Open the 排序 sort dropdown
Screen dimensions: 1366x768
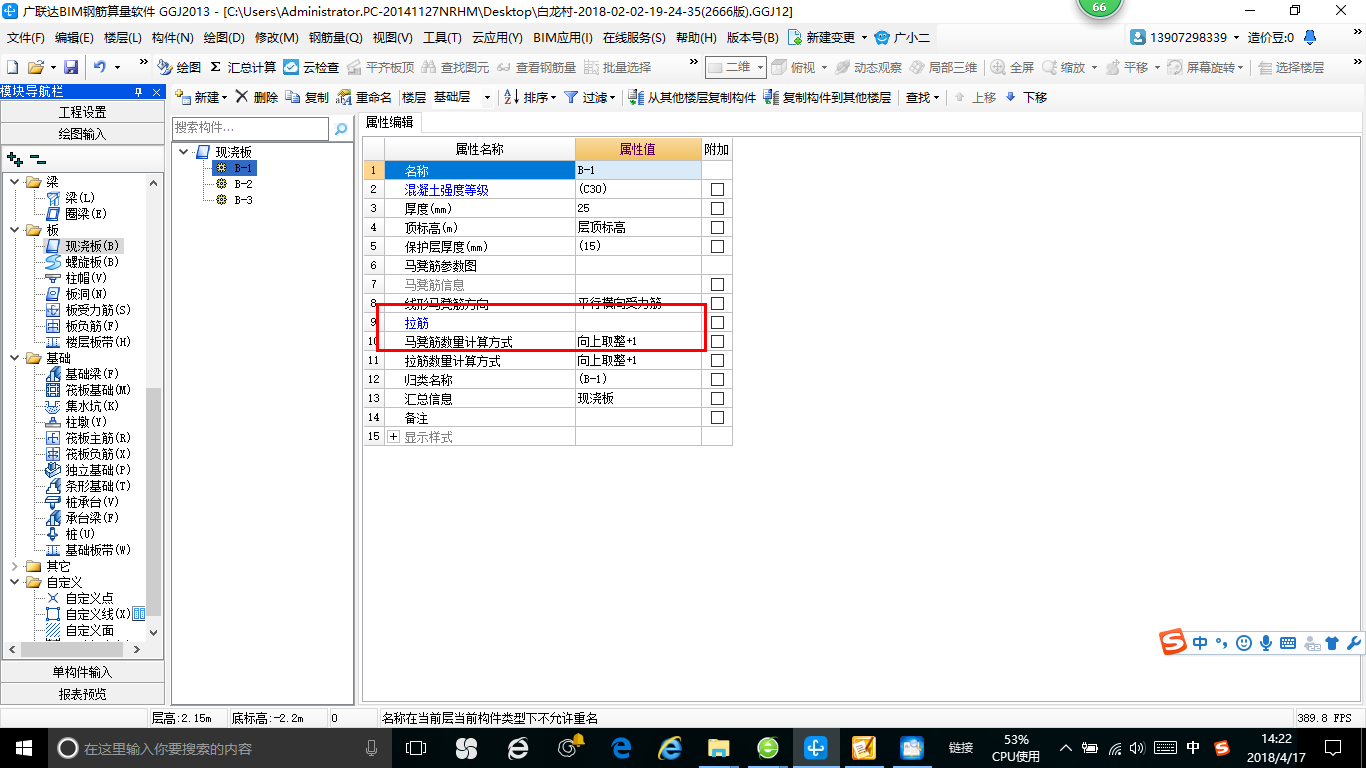530,97
